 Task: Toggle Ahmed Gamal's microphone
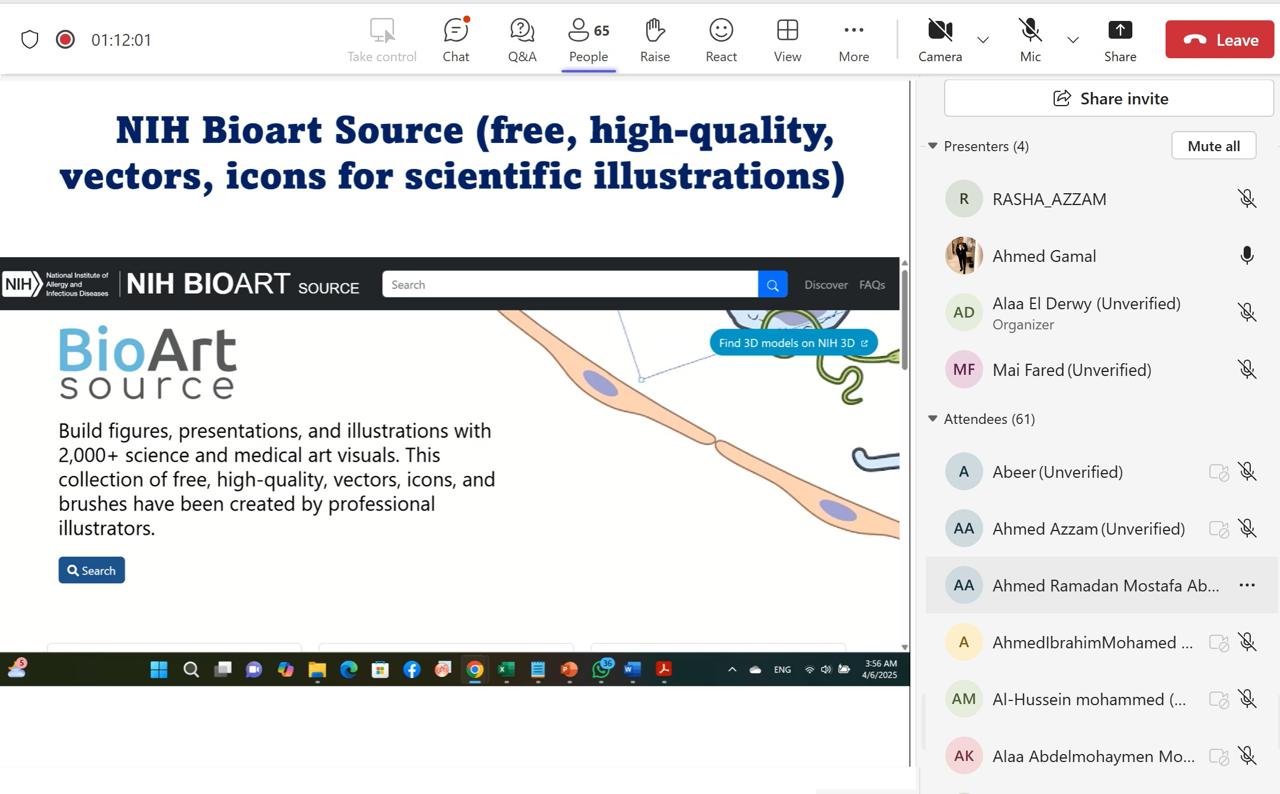(x=1247, y=256)
